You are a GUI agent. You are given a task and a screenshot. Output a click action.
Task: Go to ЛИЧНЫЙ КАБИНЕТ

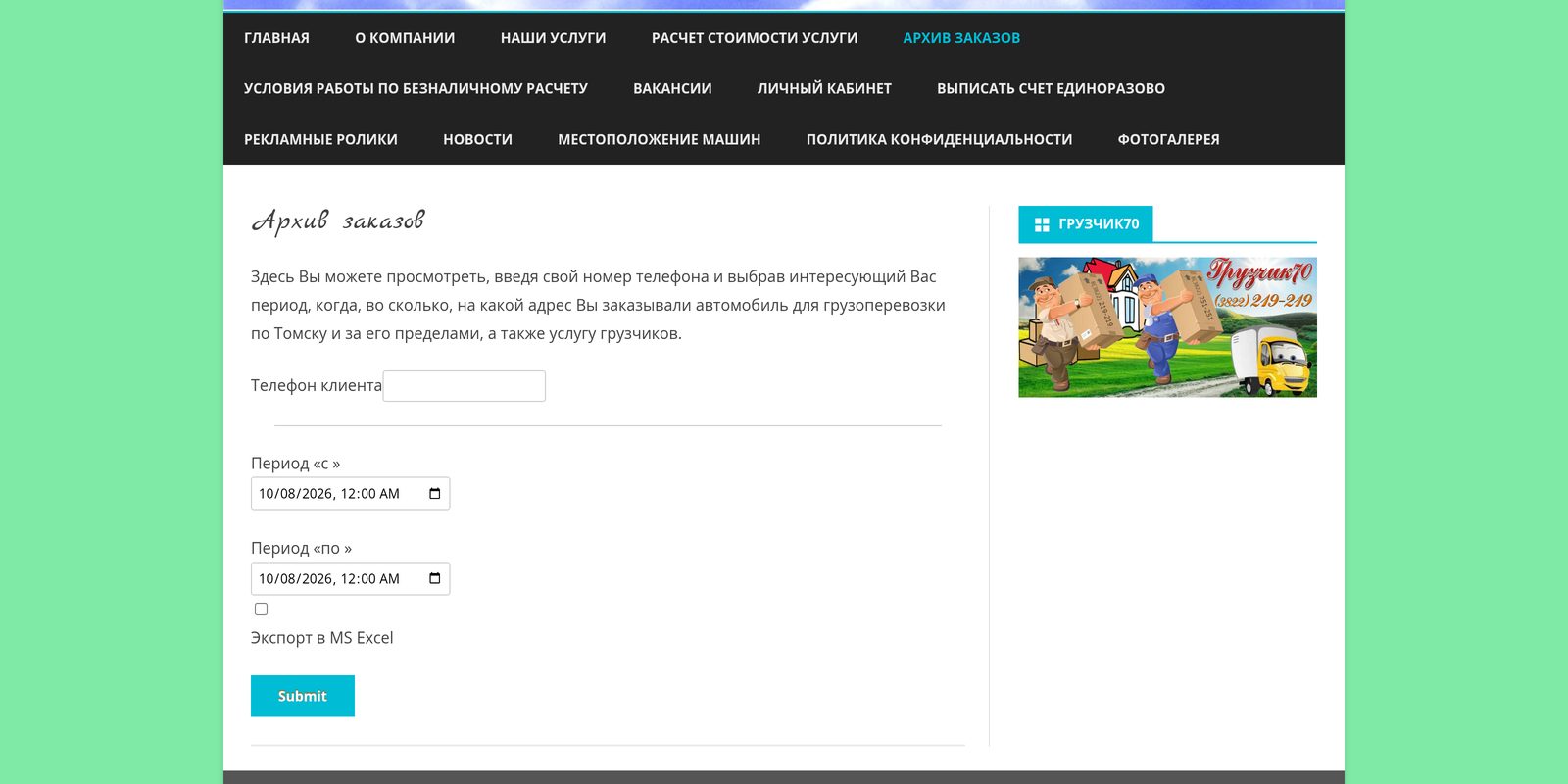(x=824, y=88)
